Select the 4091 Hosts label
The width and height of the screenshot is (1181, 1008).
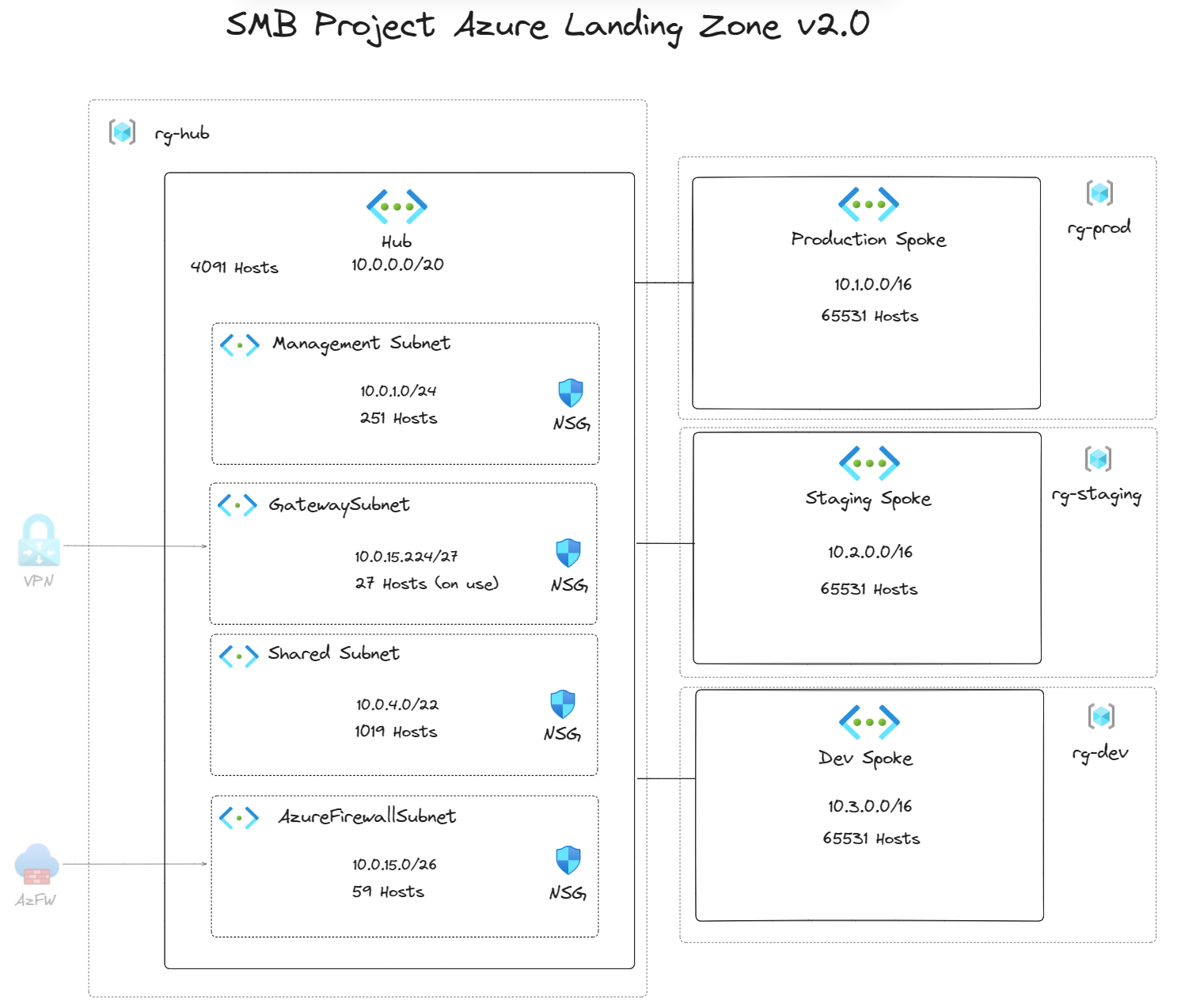[x=234, y=268]
